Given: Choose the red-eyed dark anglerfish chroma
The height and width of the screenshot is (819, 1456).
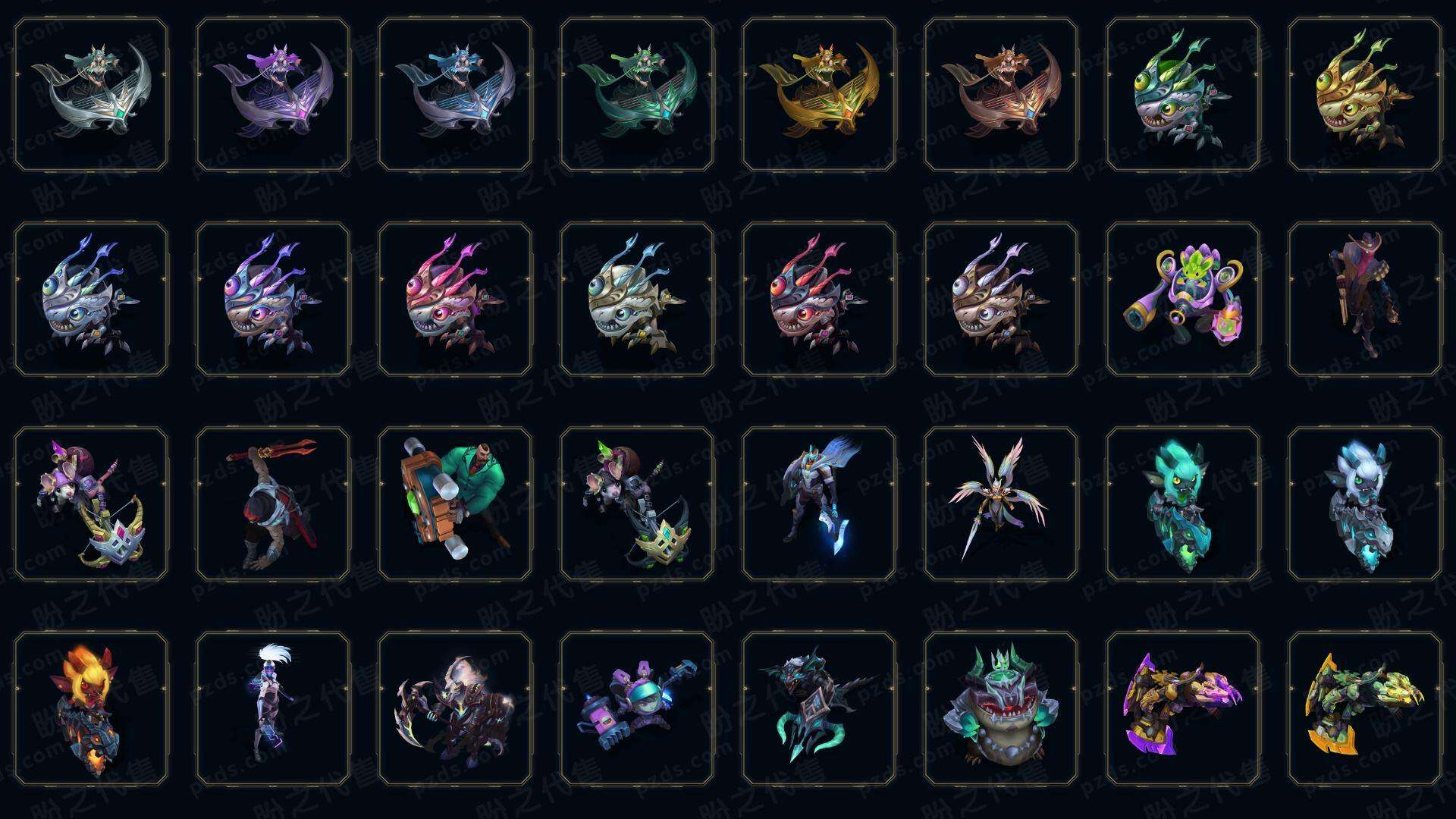Looking at the screenshot, I should coord(819,300).
